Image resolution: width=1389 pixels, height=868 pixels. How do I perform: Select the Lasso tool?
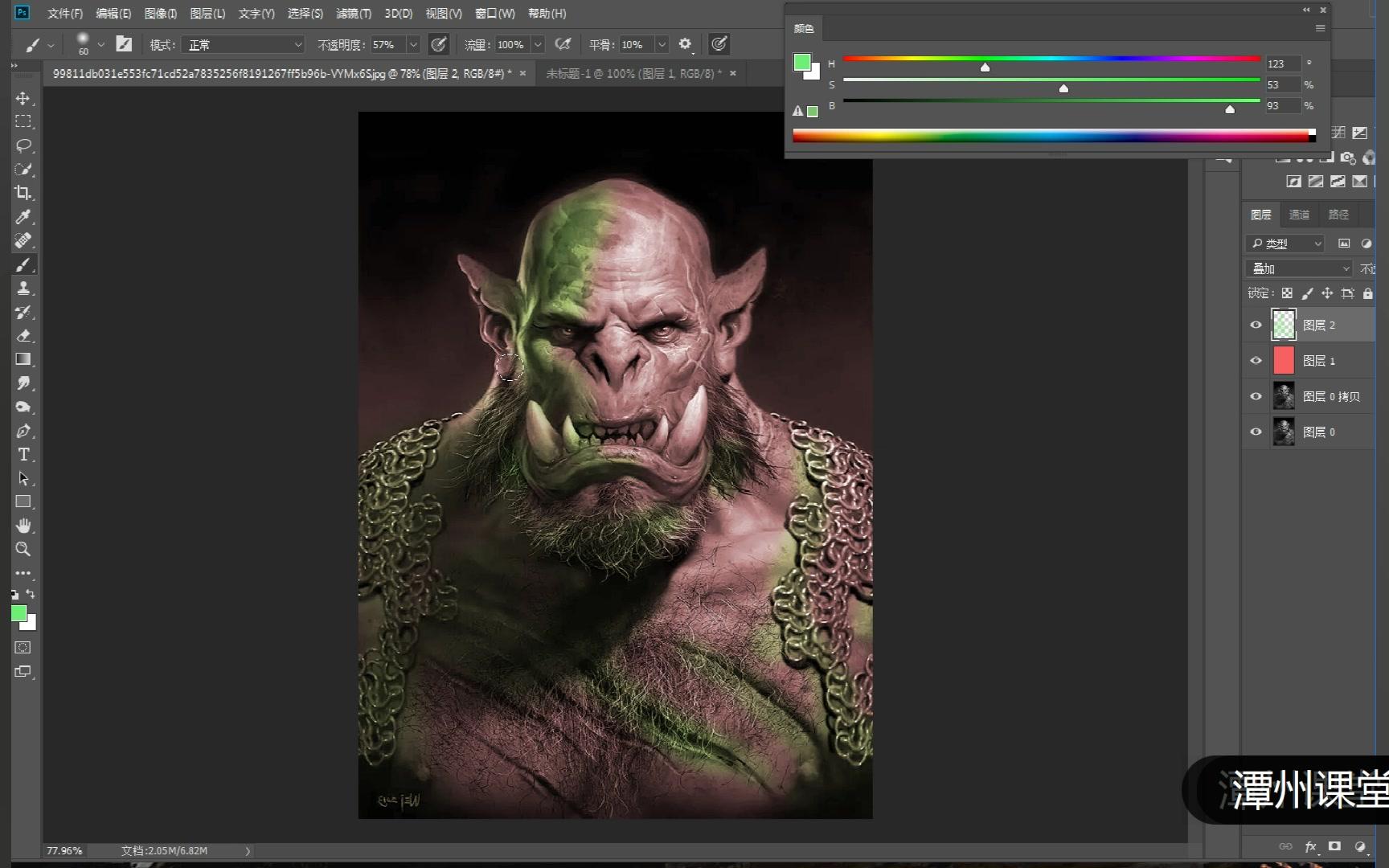[x=23, y=145]
